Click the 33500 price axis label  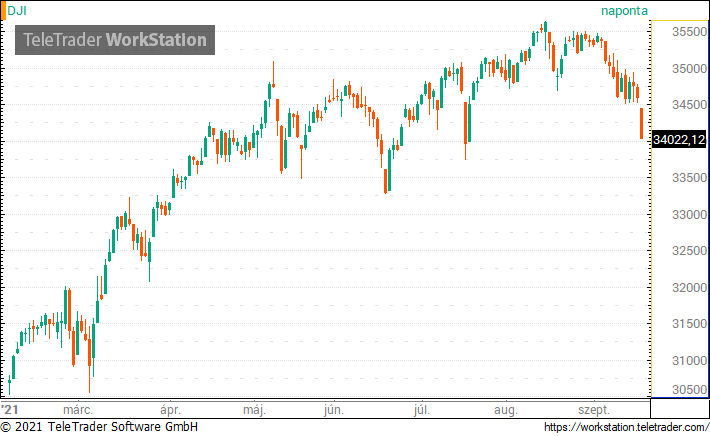tap(689, 178)
